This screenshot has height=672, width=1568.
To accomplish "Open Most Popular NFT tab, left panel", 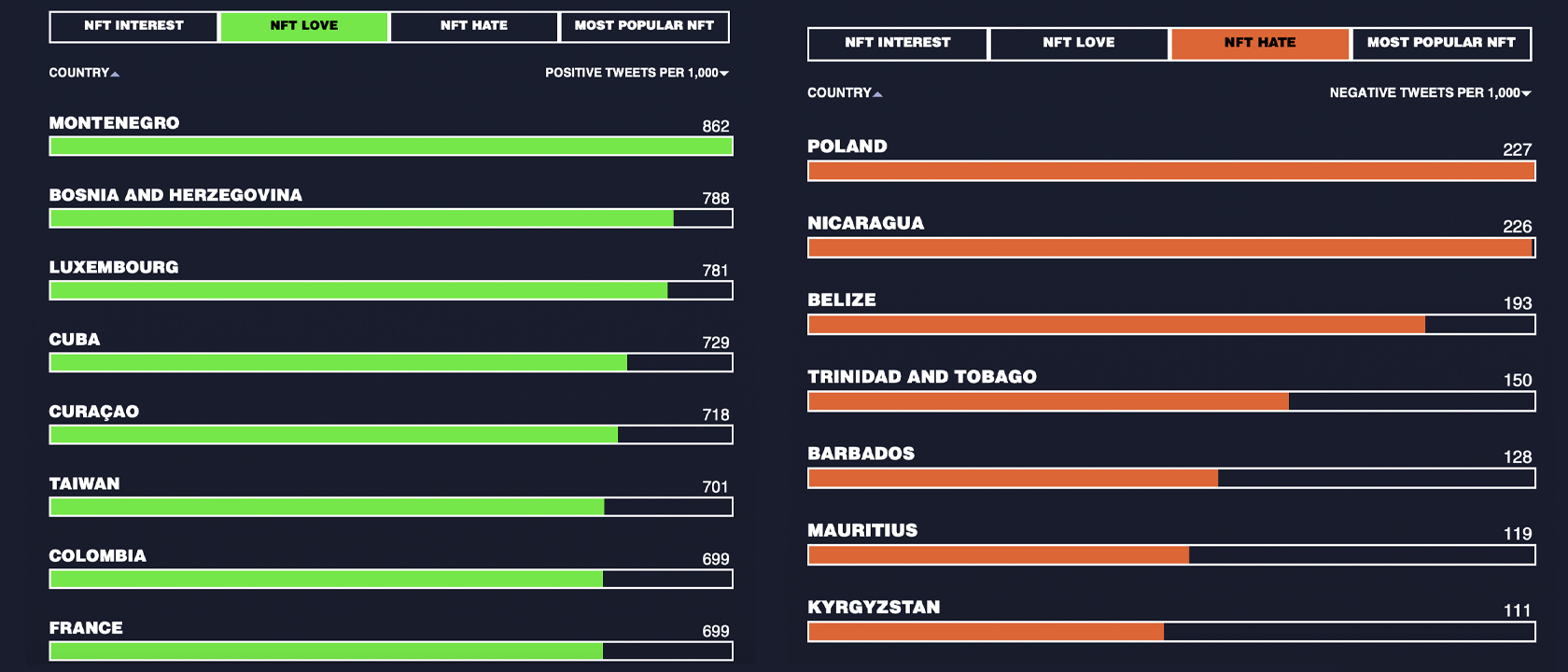I will (644, 26).
